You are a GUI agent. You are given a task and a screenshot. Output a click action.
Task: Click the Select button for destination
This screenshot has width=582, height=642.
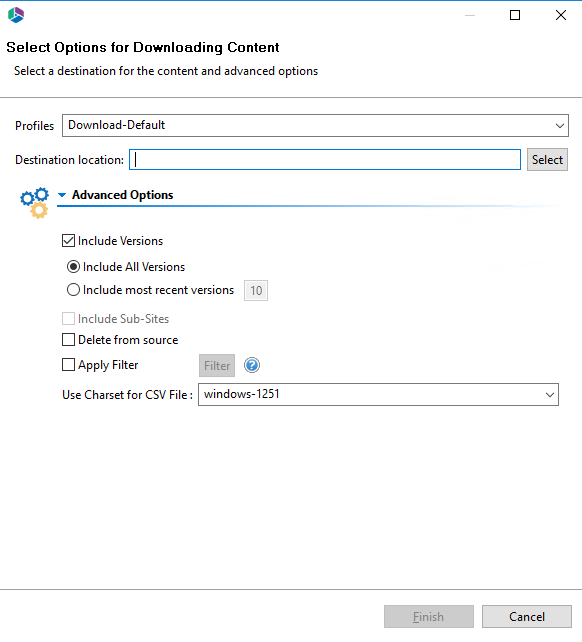coord(547,160)
